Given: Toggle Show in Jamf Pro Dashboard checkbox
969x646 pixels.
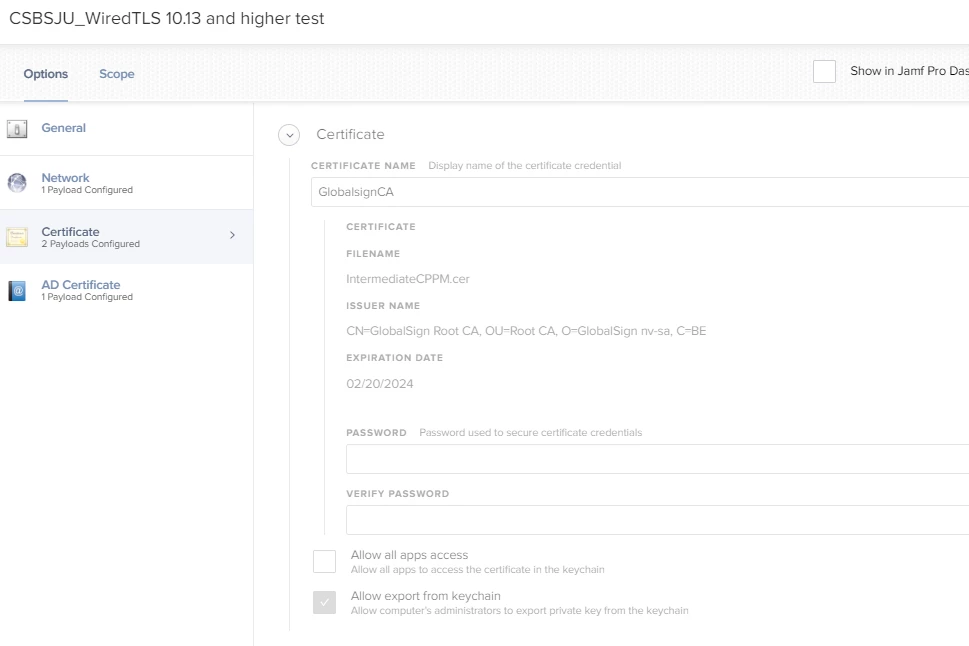Looking at the screenshot, I should click(824, 72).
